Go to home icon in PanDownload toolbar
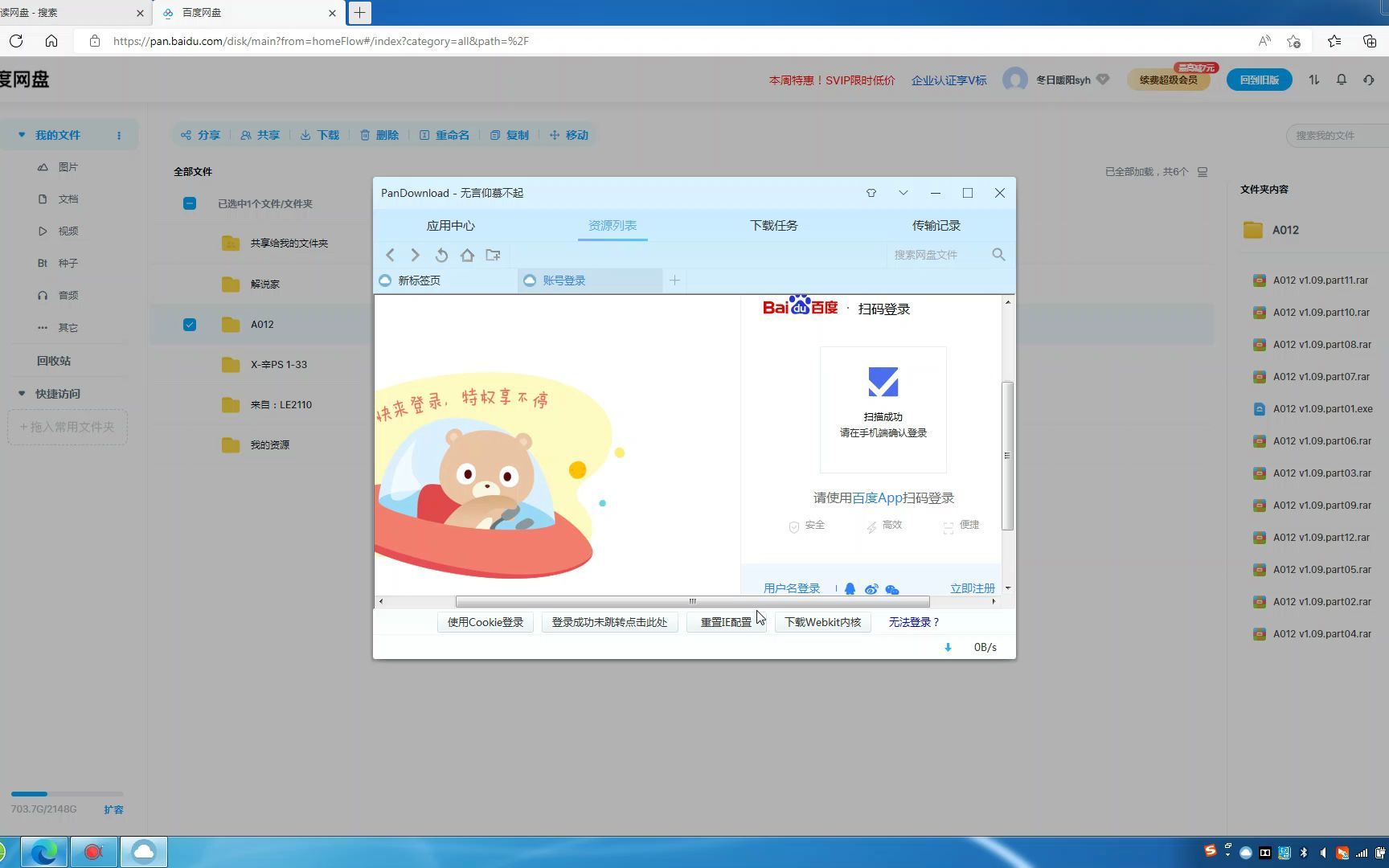 (x=467, y=255)
